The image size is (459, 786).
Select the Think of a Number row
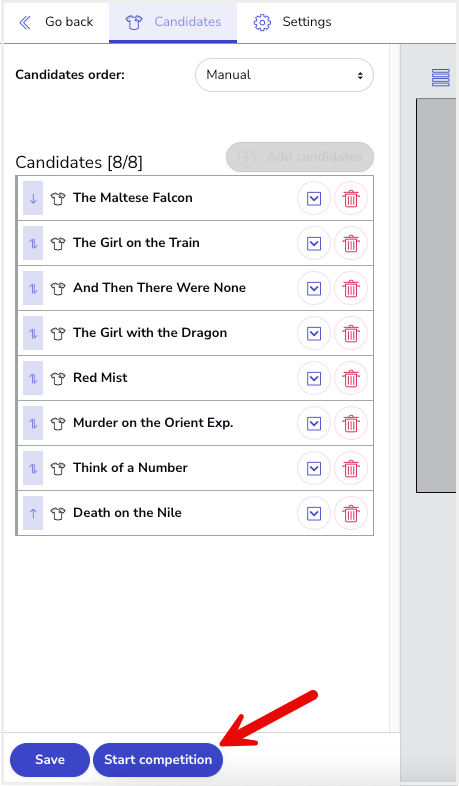pos(195,468)
